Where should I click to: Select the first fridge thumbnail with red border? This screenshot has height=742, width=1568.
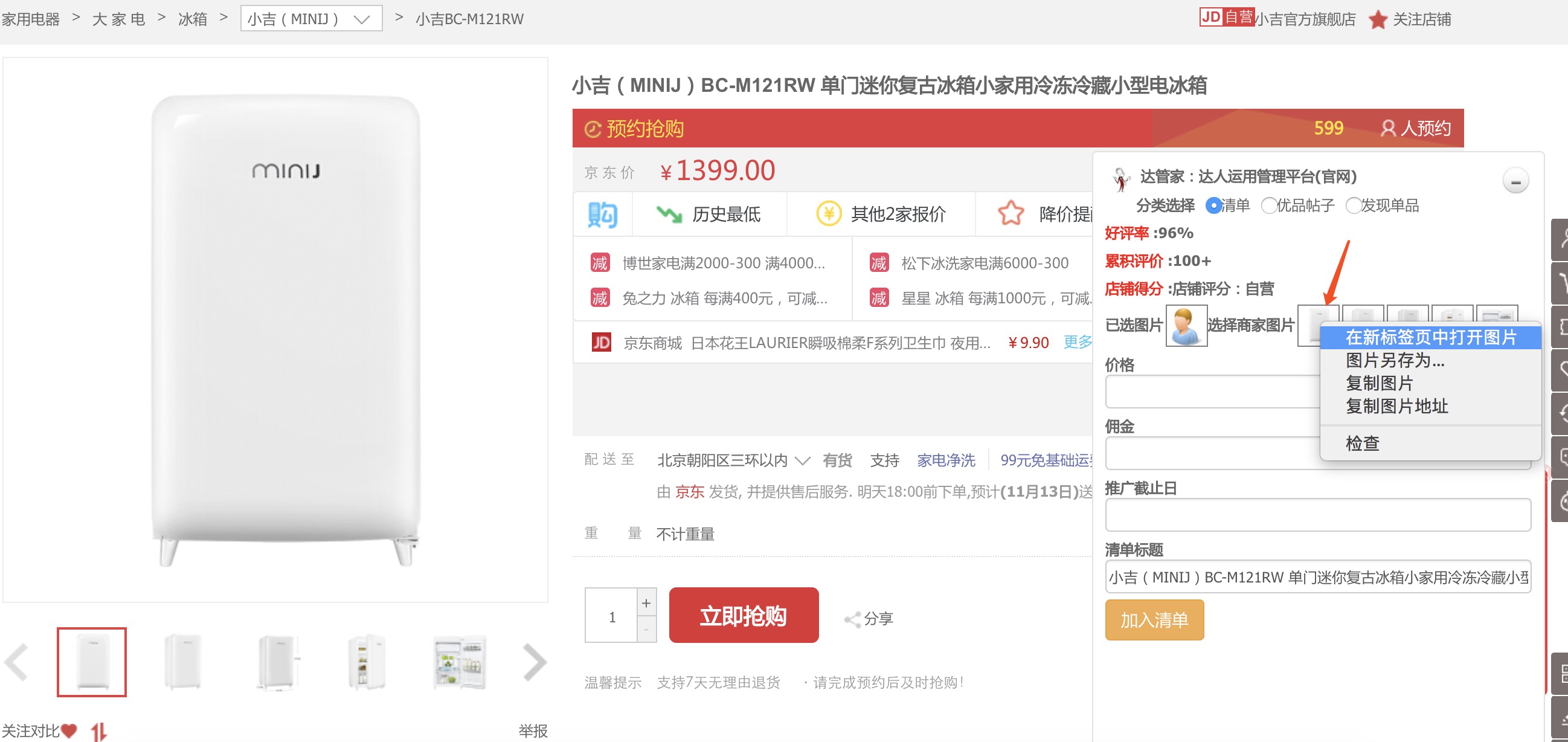point(92,662)
